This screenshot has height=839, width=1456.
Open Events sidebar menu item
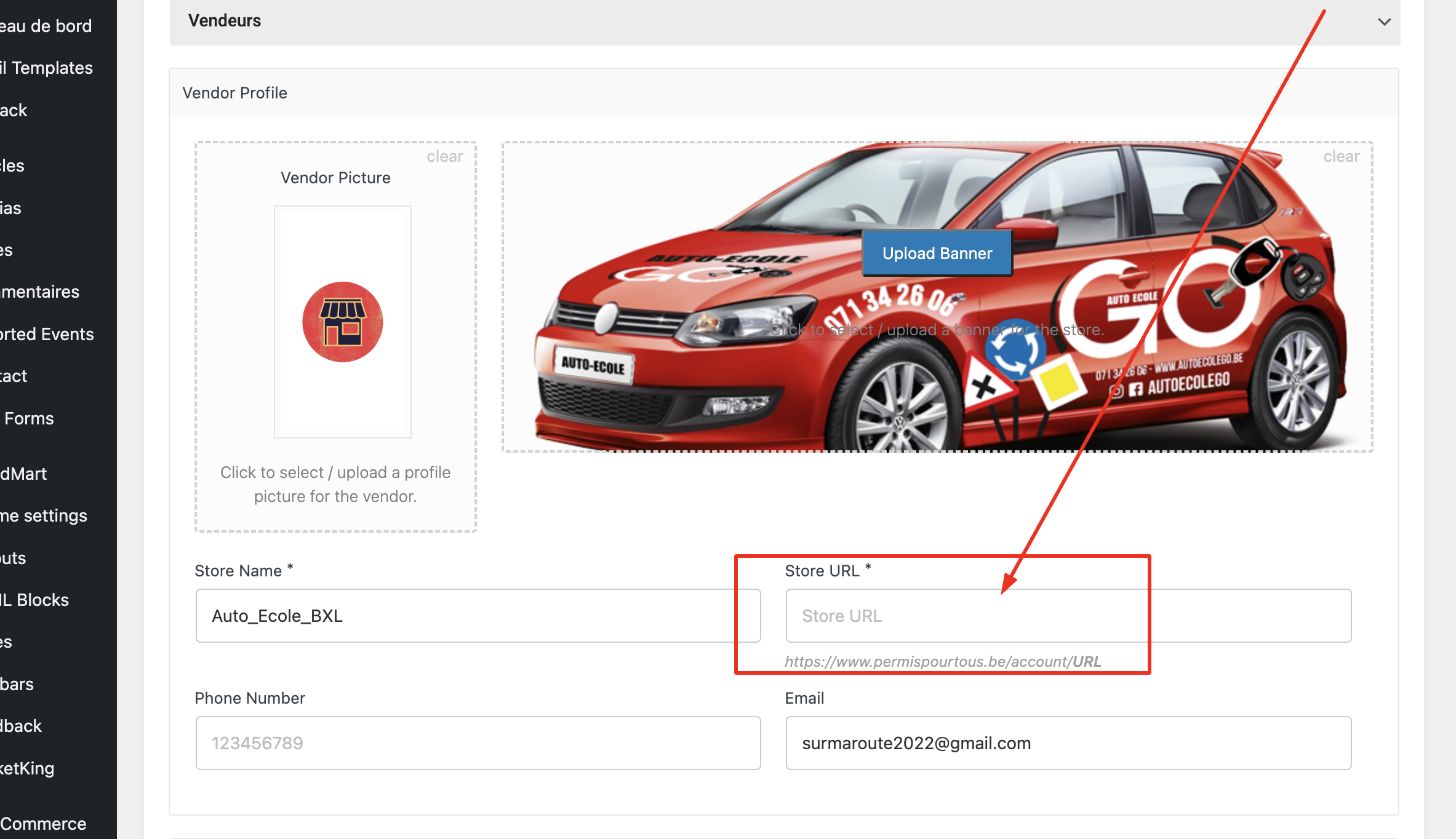coord(47,334)
